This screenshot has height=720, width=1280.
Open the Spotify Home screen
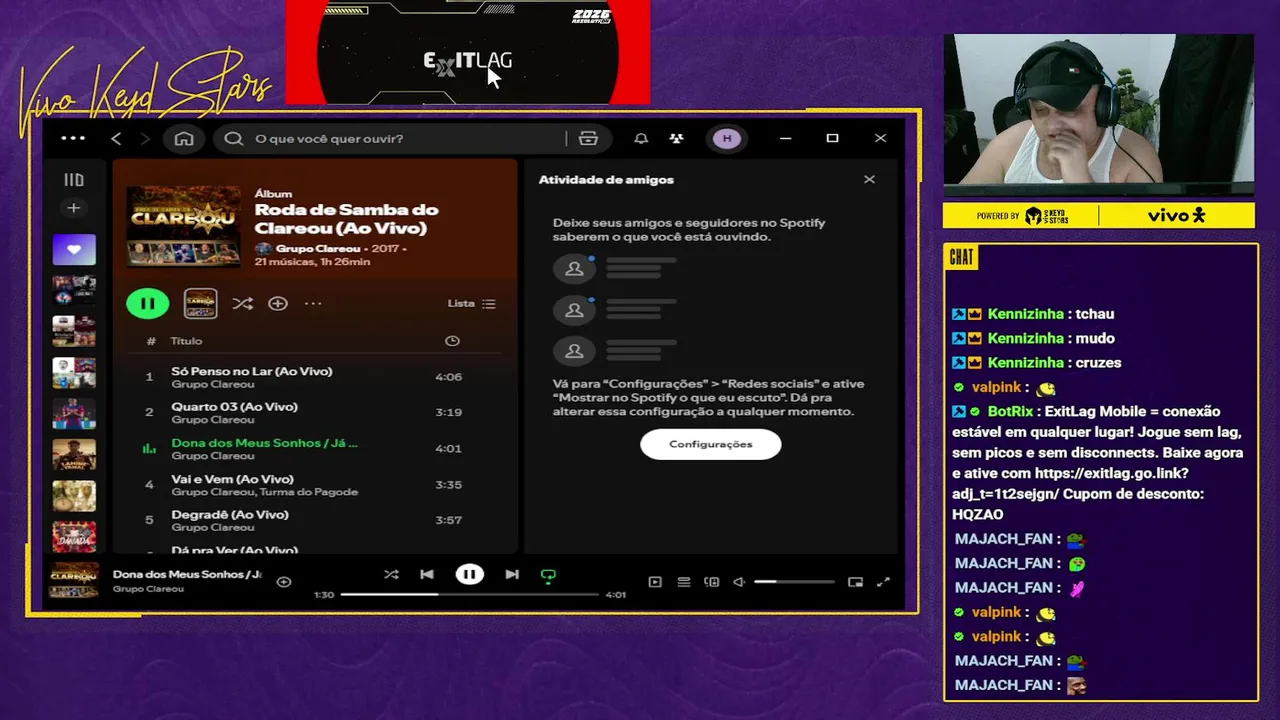pyautogui.click(x=184, y=138)
